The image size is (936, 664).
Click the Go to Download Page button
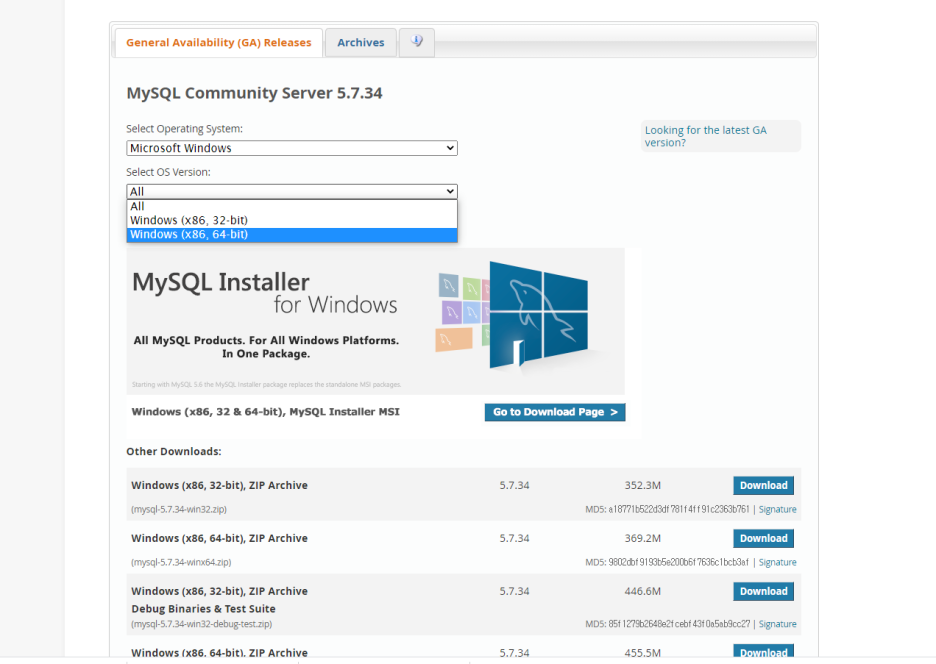pyautogui.click(x=555, y=412)
